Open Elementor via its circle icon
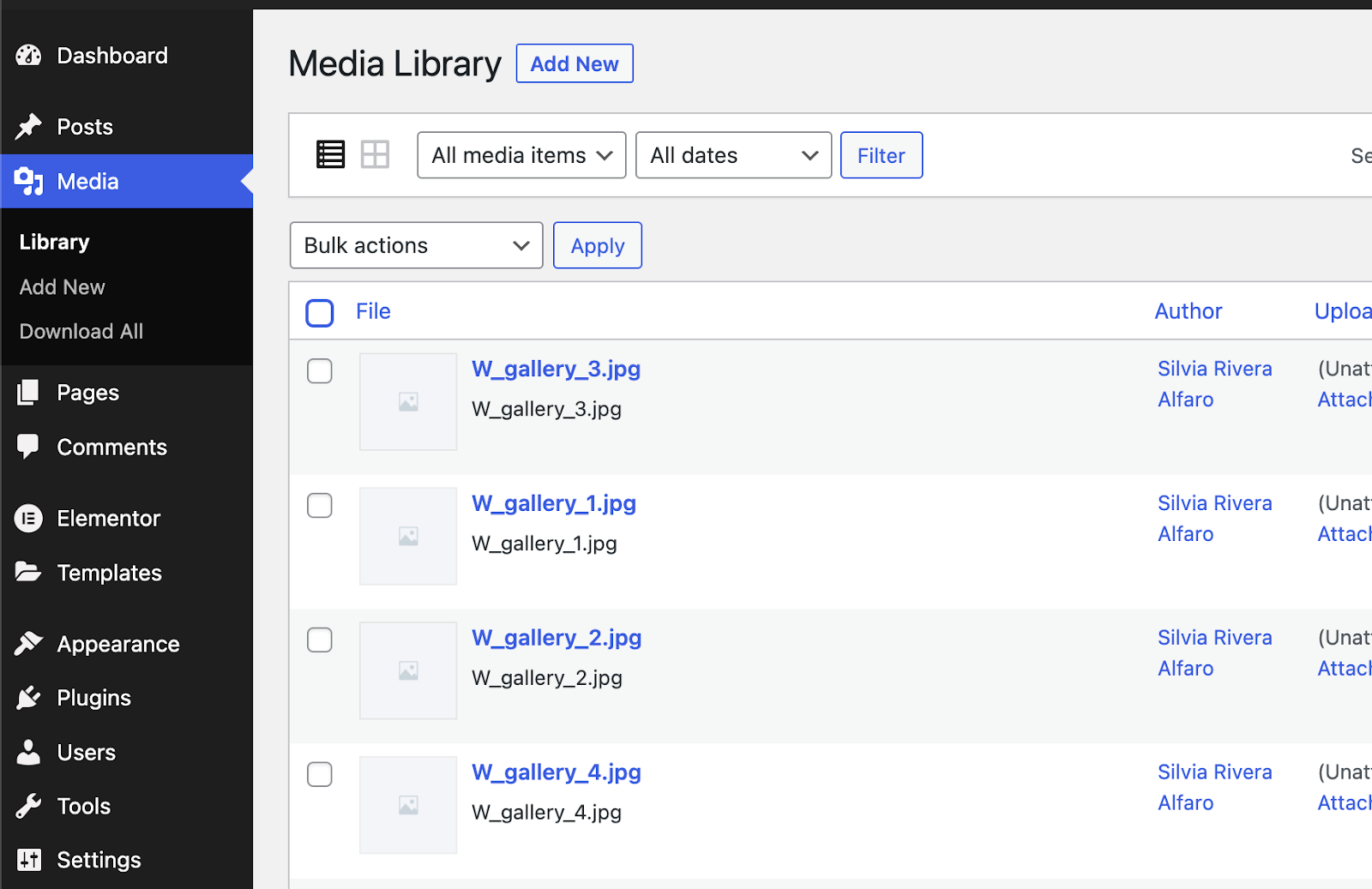The width and height of the screenshot is (1372, 889). 28,518
